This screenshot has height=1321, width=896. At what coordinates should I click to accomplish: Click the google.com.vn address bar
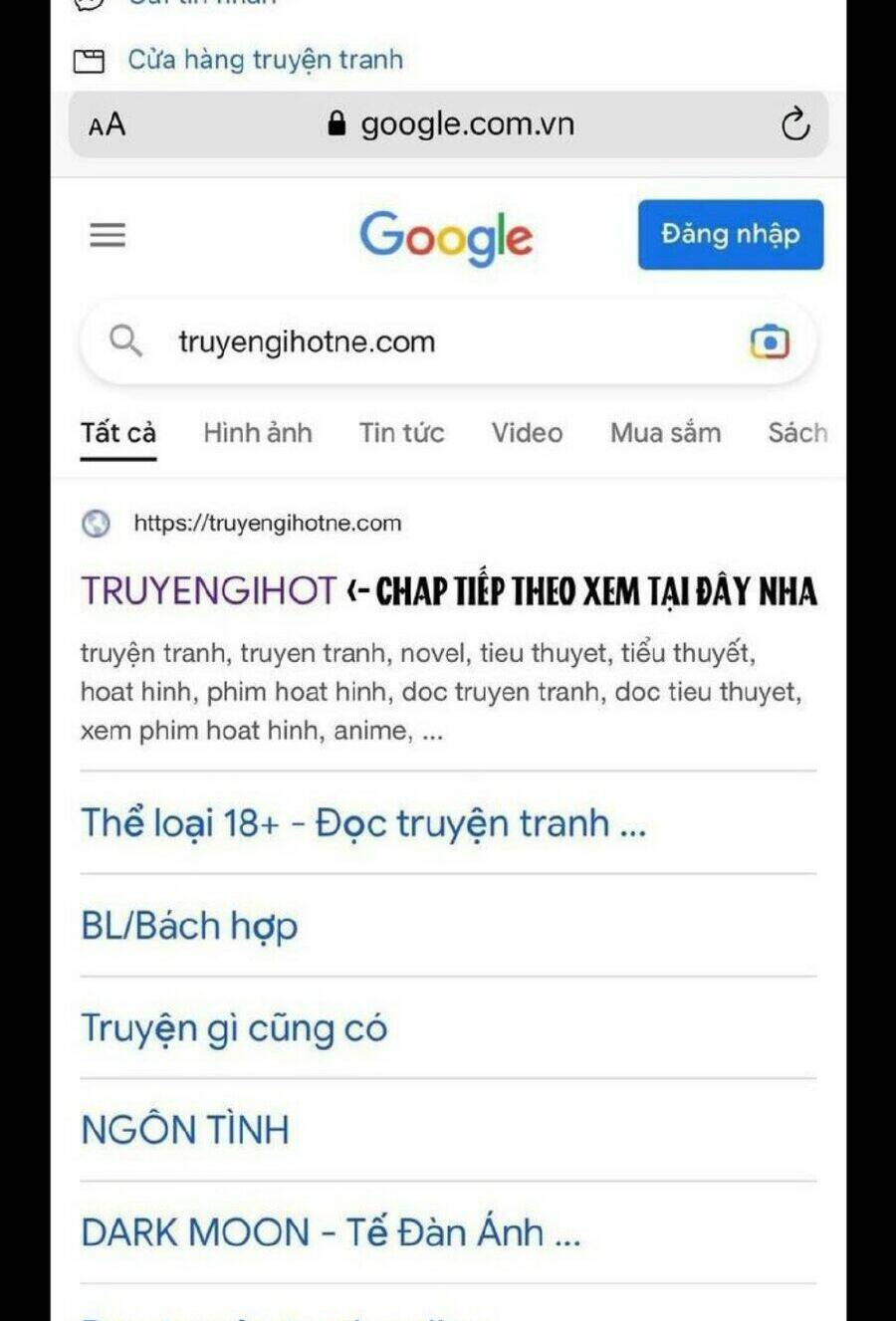coord(448,124)
